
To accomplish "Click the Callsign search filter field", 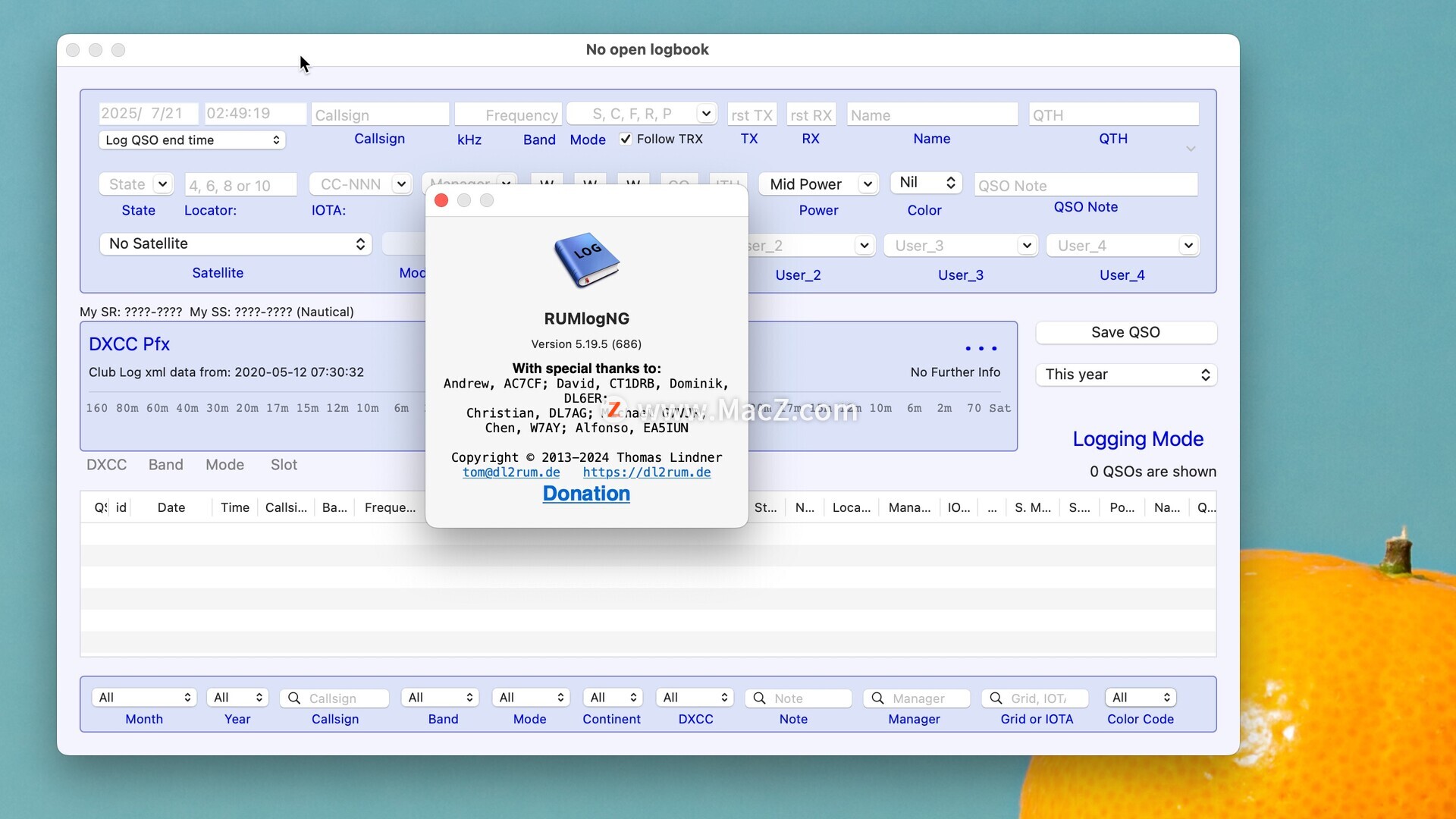I will (x=334, y=698).
